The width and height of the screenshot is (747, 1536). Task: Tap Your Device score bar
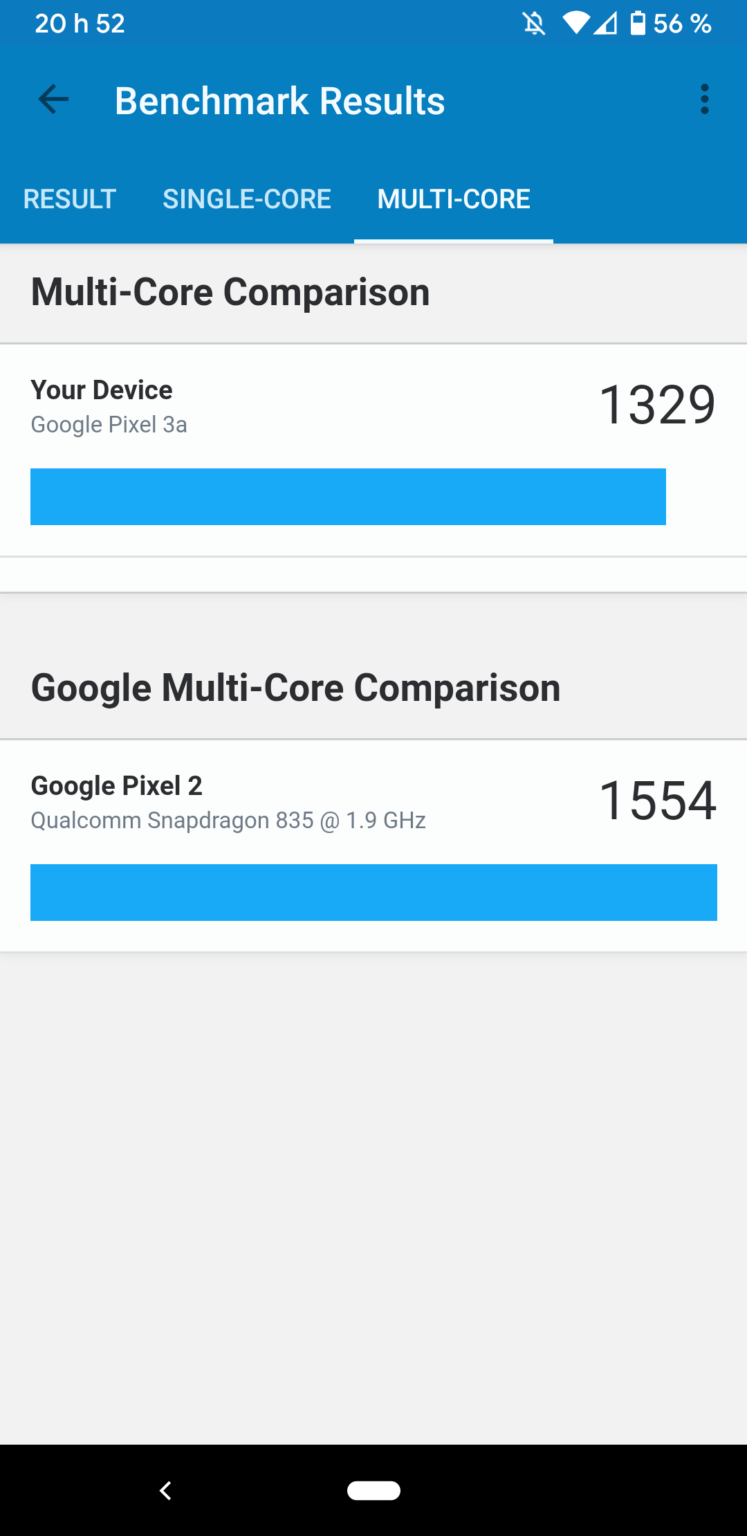click(x=348, y=496)
